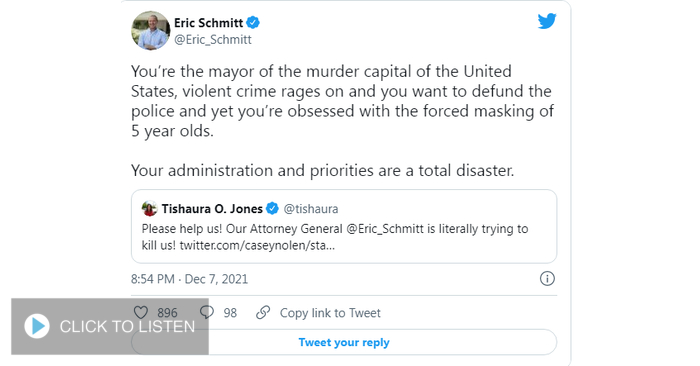The width and height of the screenshot is (700, 366).
Task: Open Eric Schmitt's profile avatar
Action: [x=150, y=30]
